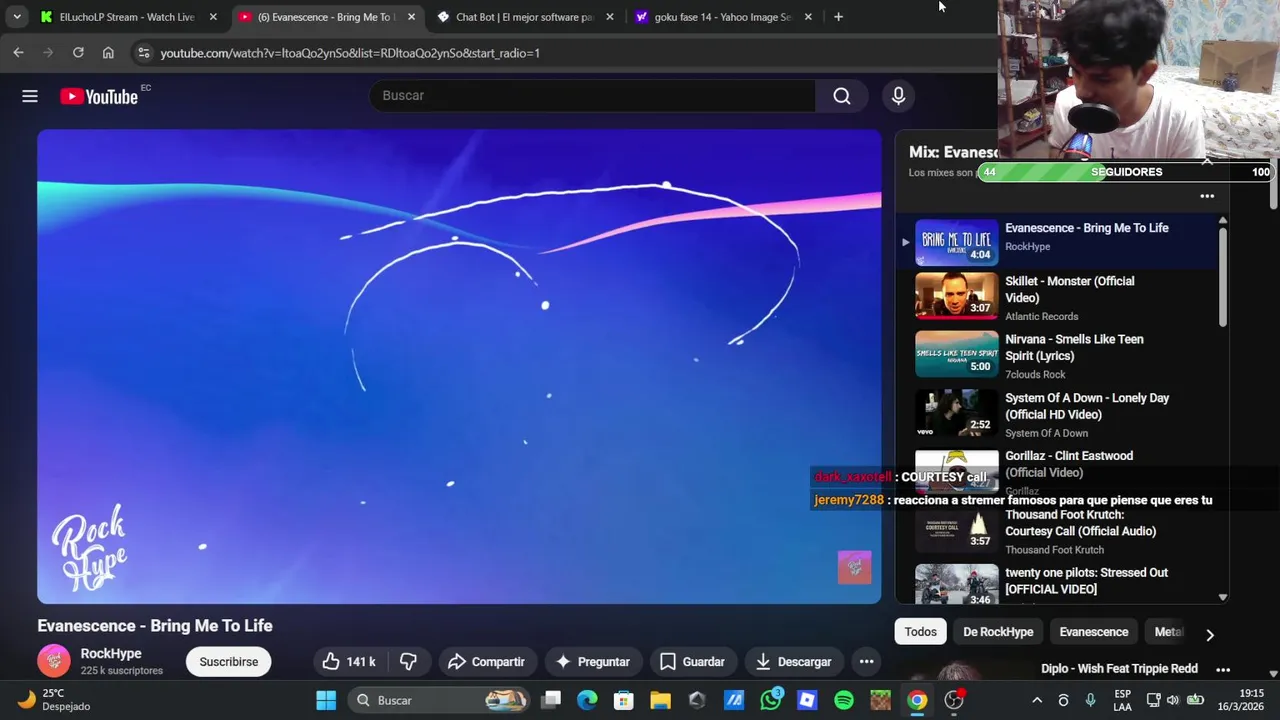
Task: Open Microsoft Edge from taskbar
Action: pyautogui.click(x=587, y=700)
